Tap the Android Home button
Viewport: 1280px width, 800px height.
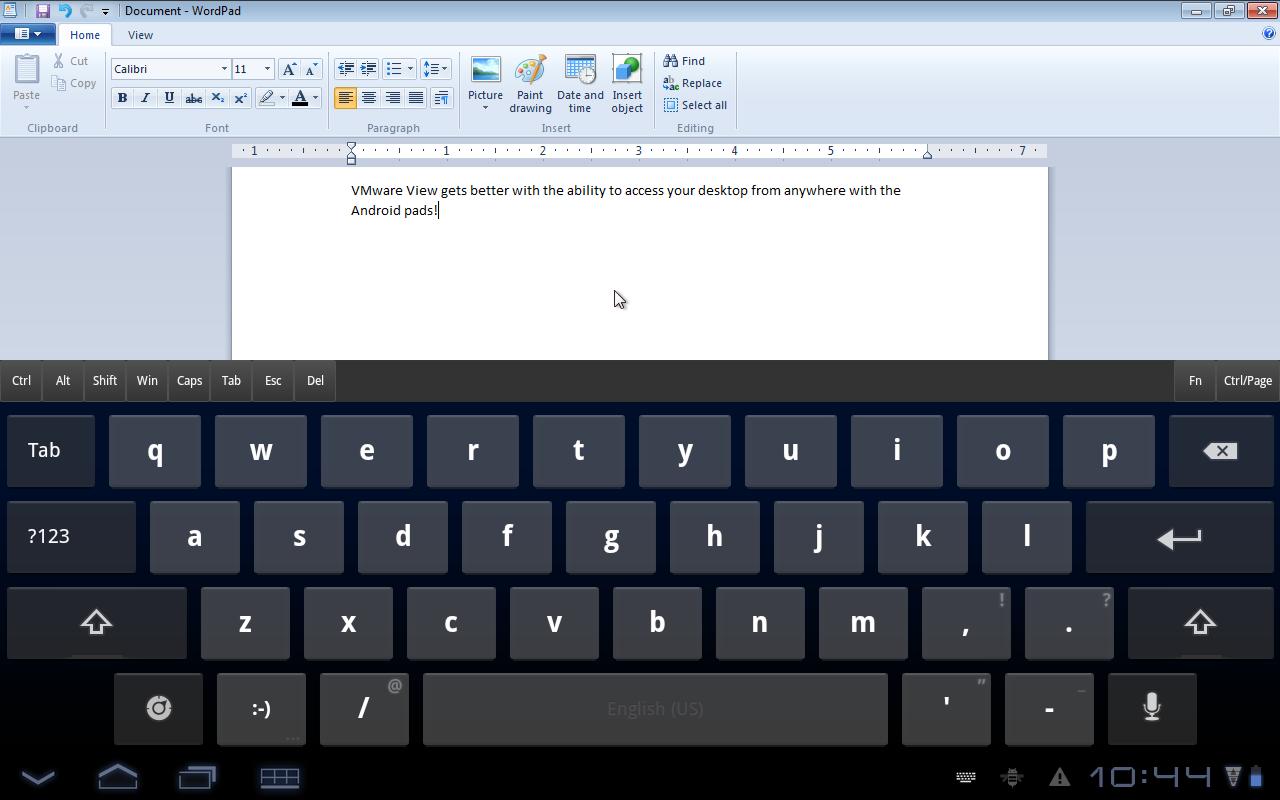(x=118, y=777)
